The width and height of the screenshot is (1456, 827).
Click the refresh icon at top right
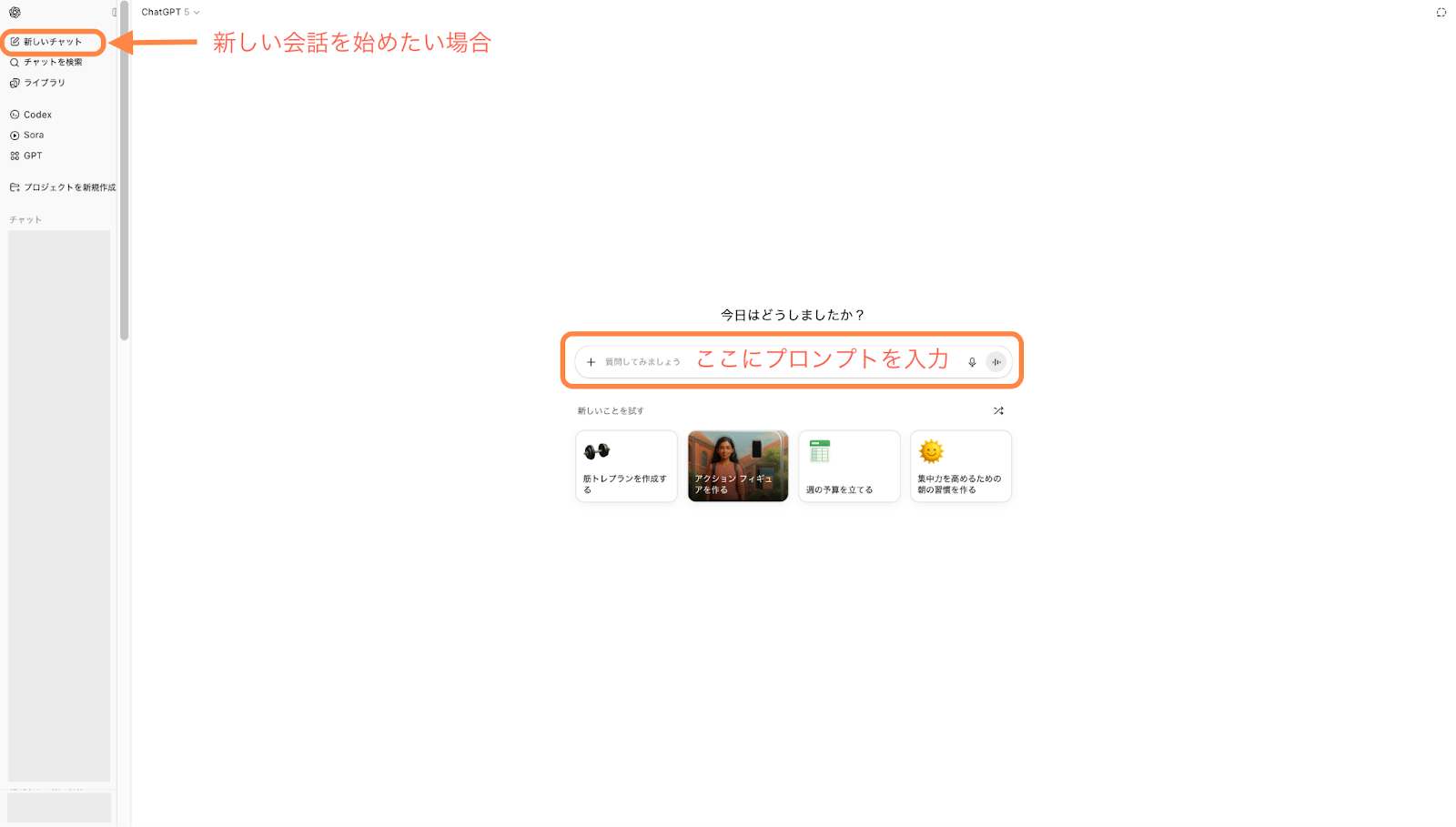coord(1441,13)
